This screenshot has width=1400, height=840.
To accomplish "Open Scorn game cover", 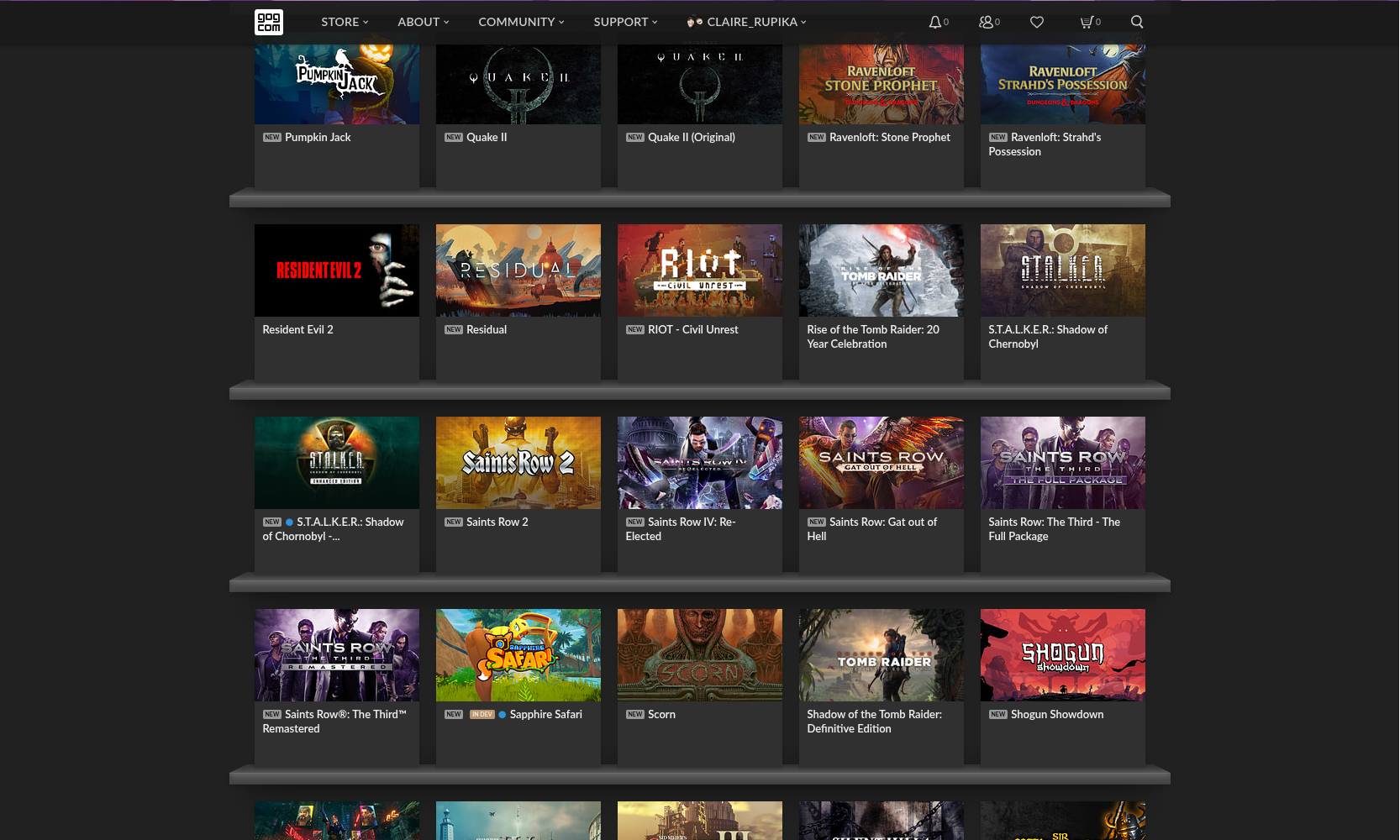I will 700,655.
